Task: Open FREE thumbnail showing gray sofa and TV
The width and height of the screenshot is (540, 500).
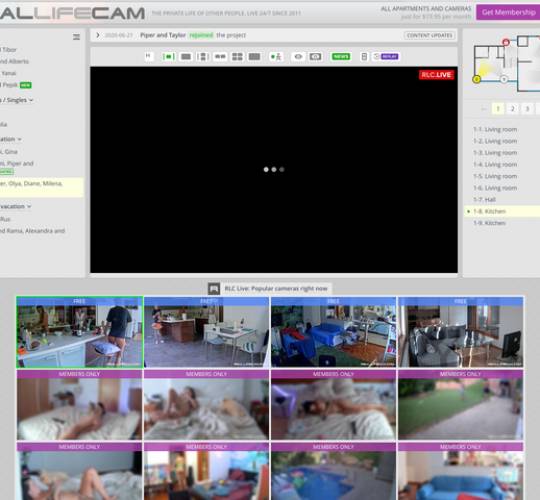Action: (460, 332)
